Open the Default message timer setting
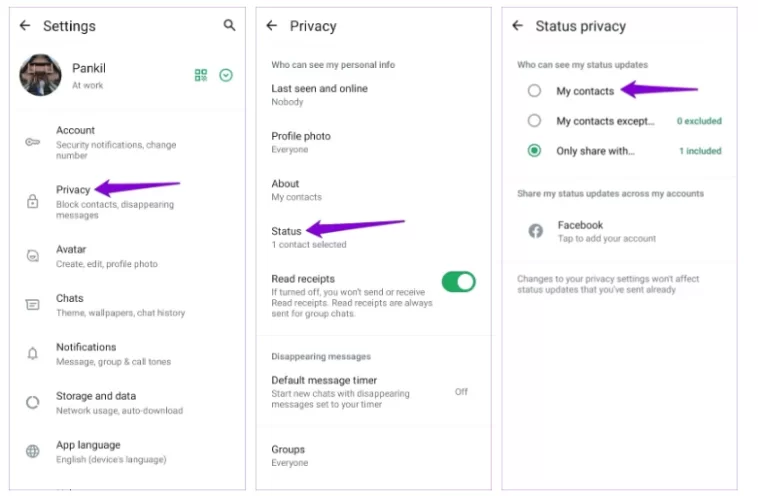 point(340,386)
